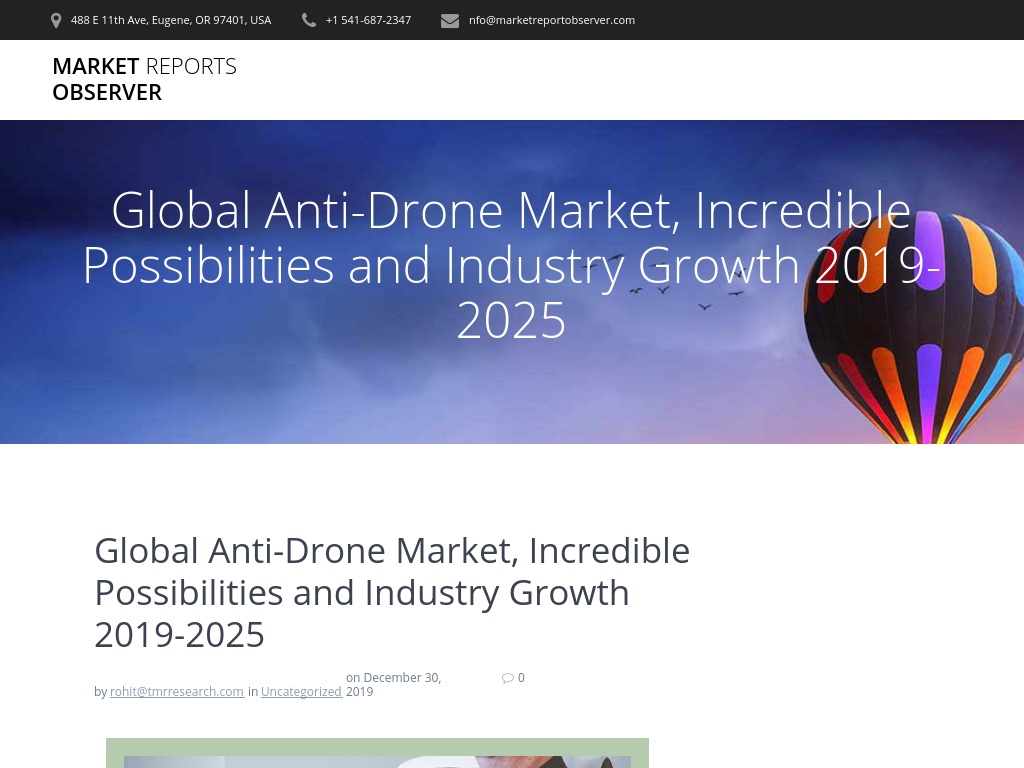
Task: Open the Market Reports Observer site logo
Action: coord(144,79)
